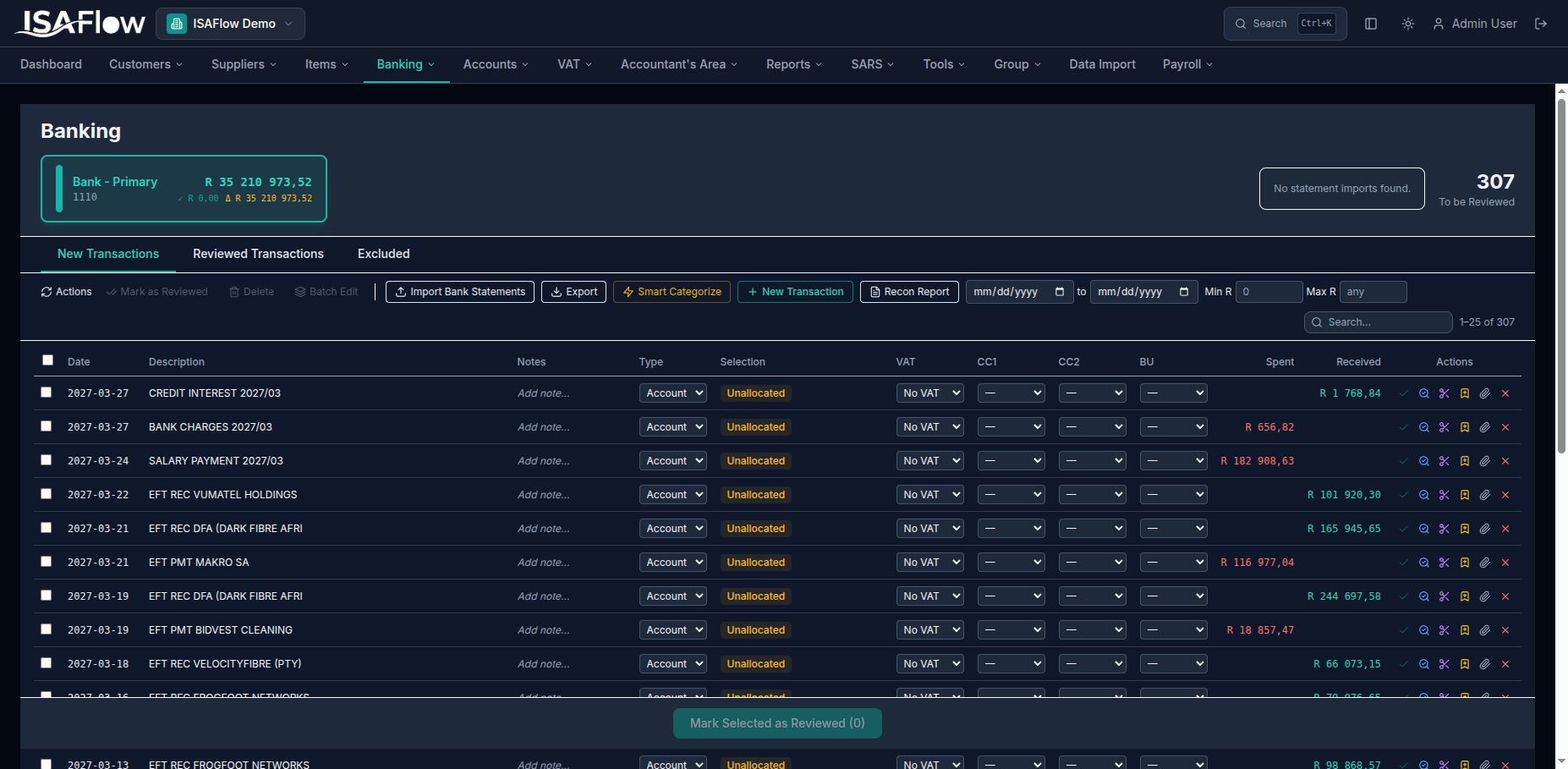Click the bookmark rule icon for SALARY PAYMENT 2027/03
1568x769 pixels.
1465,461
